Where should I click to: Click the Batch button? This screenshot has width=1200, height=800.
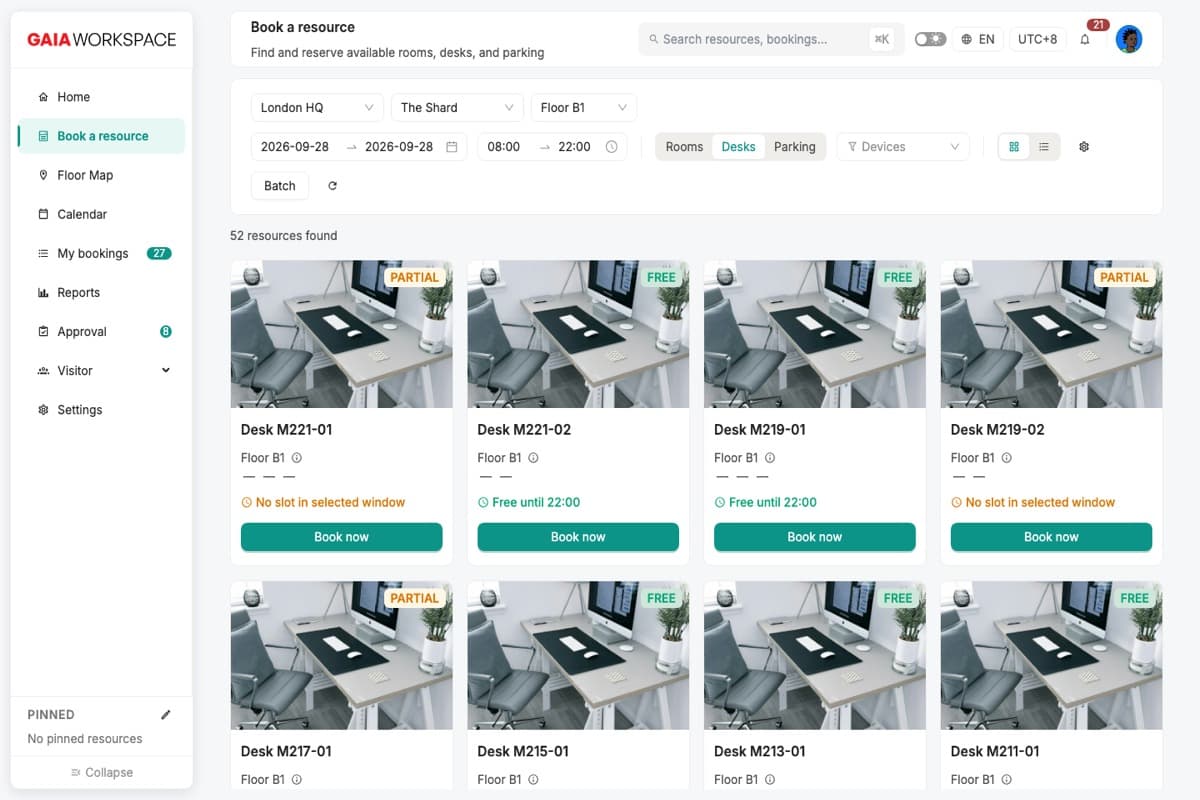(x=280, y=186)
